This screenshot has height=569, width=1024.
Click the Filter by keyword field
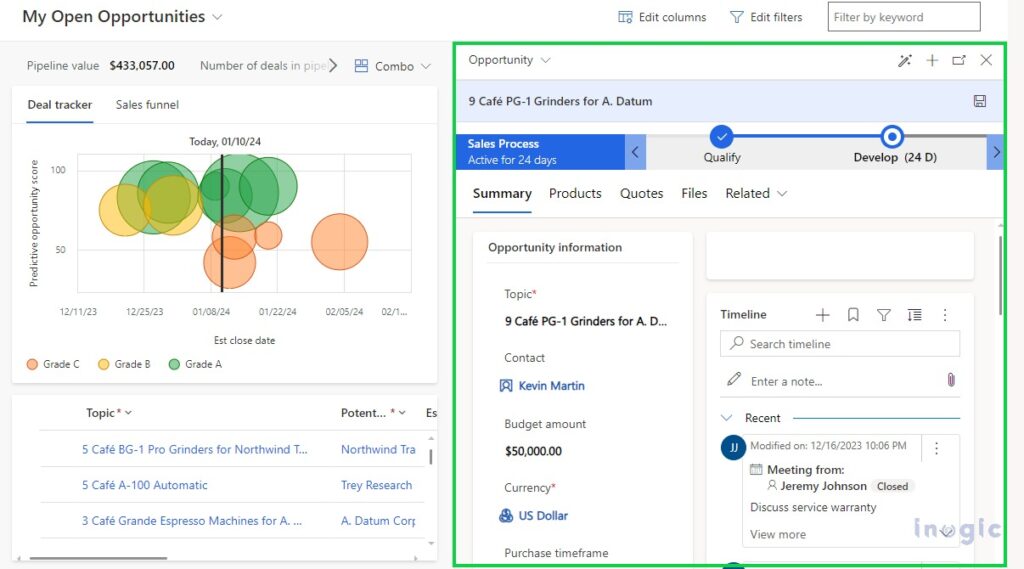tap(904, 17)
